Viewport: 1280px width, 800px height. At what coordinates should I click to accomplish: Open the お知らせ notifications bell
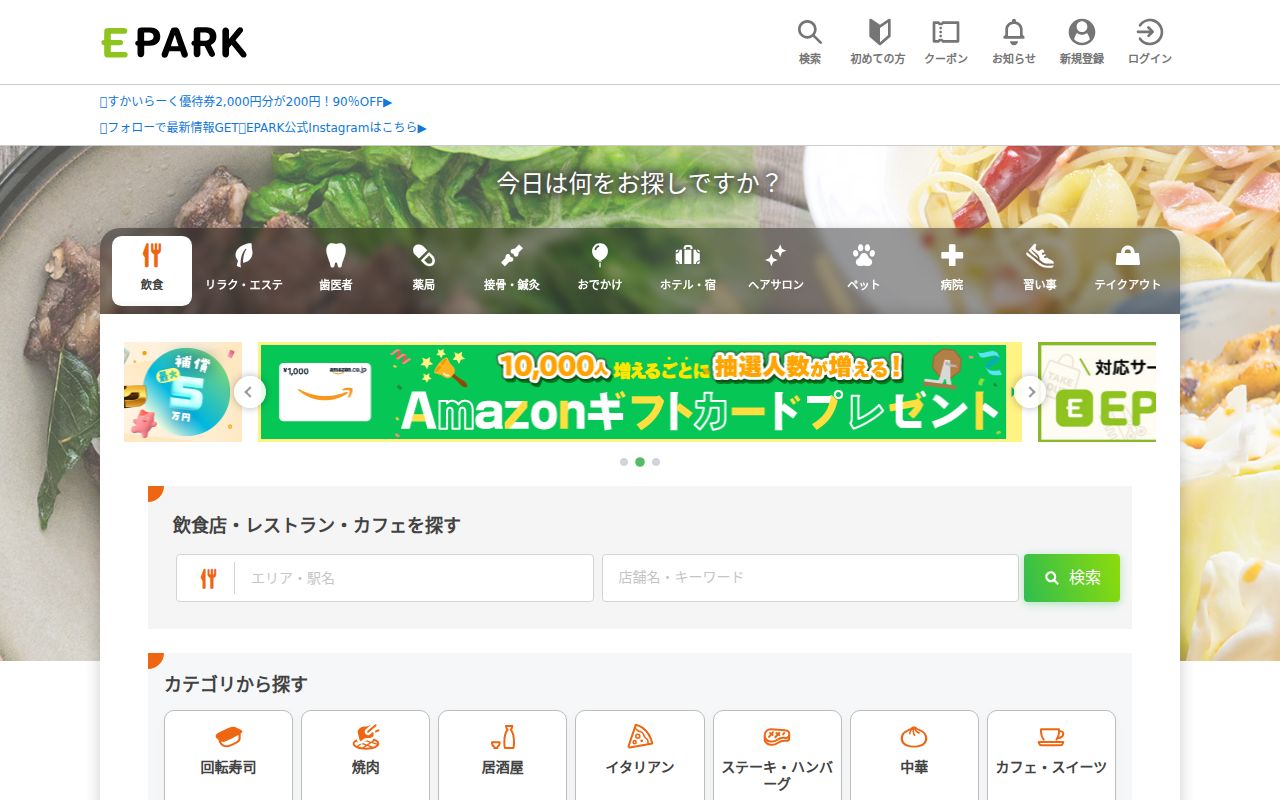1014,42
